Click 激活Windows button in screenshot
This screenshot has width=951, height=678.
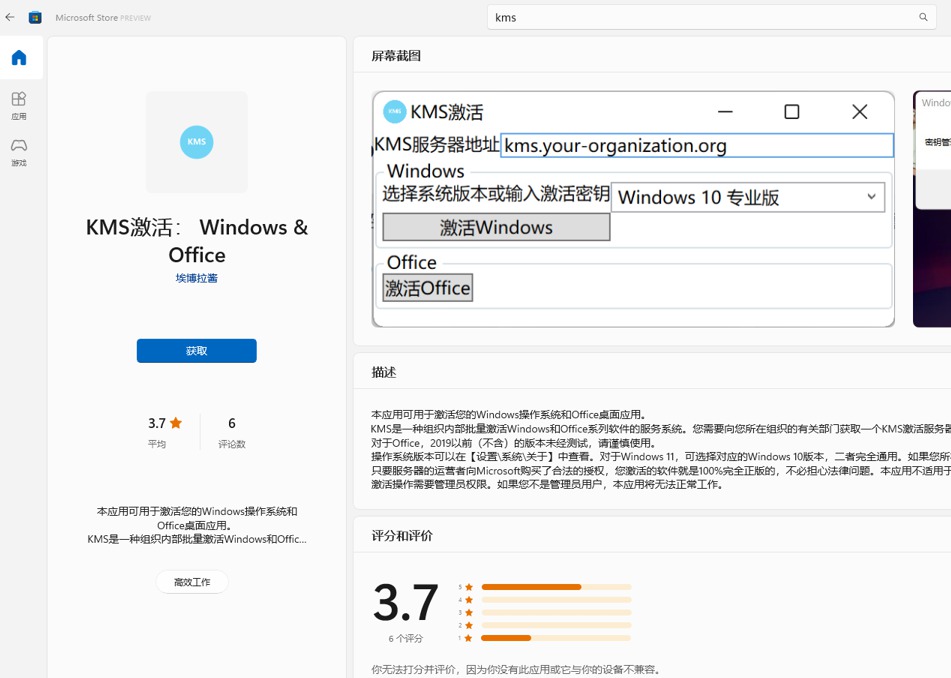[x=496, y=227]
